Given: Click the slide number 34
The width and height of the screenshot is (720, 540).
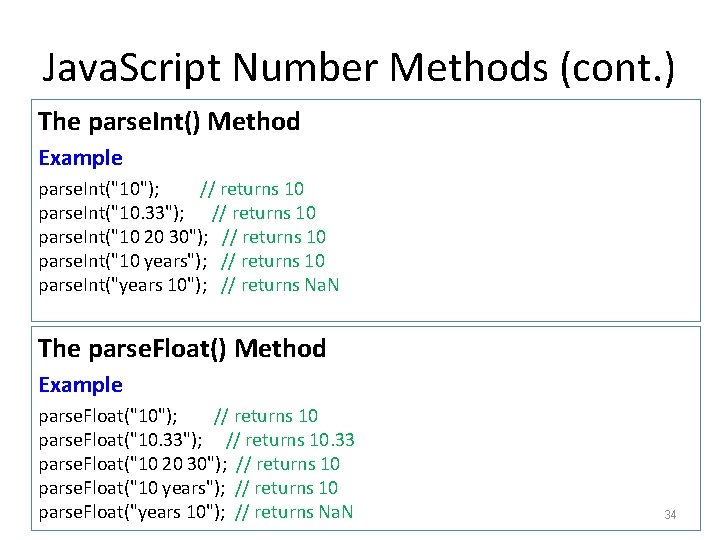Looking at the screenshot, I should click(670, 515).
